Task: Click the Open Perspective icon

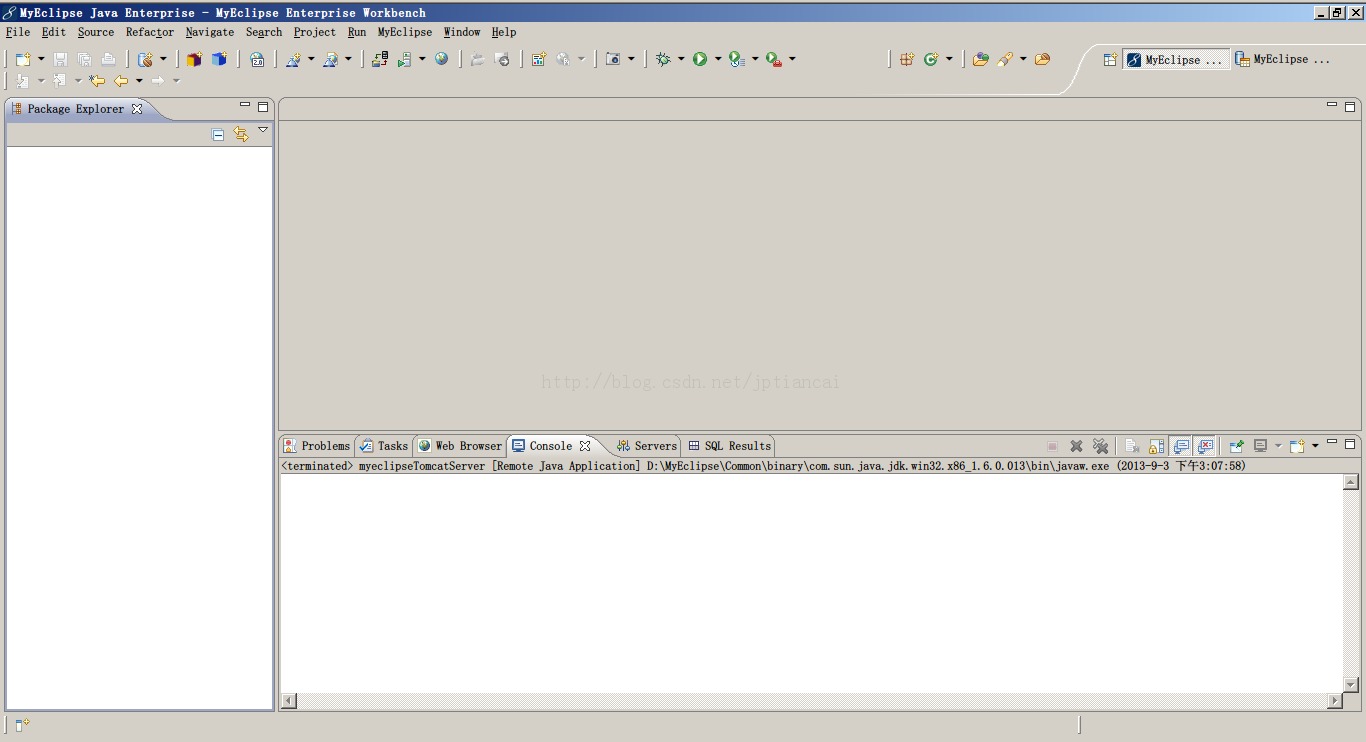Action: pos(1109,60)
